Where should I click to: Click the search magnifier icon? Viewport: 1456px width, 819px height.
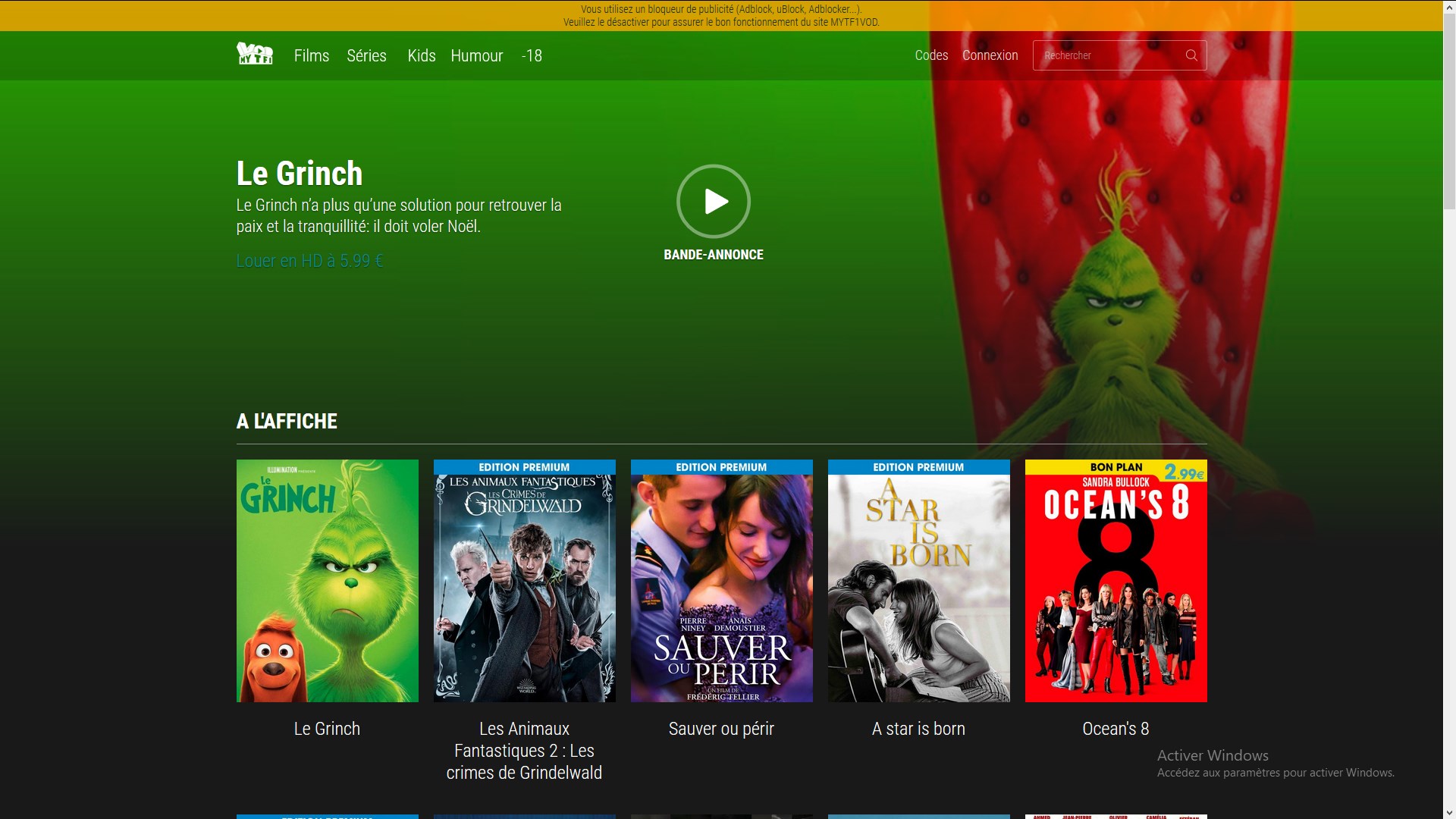pos(1191,55)
